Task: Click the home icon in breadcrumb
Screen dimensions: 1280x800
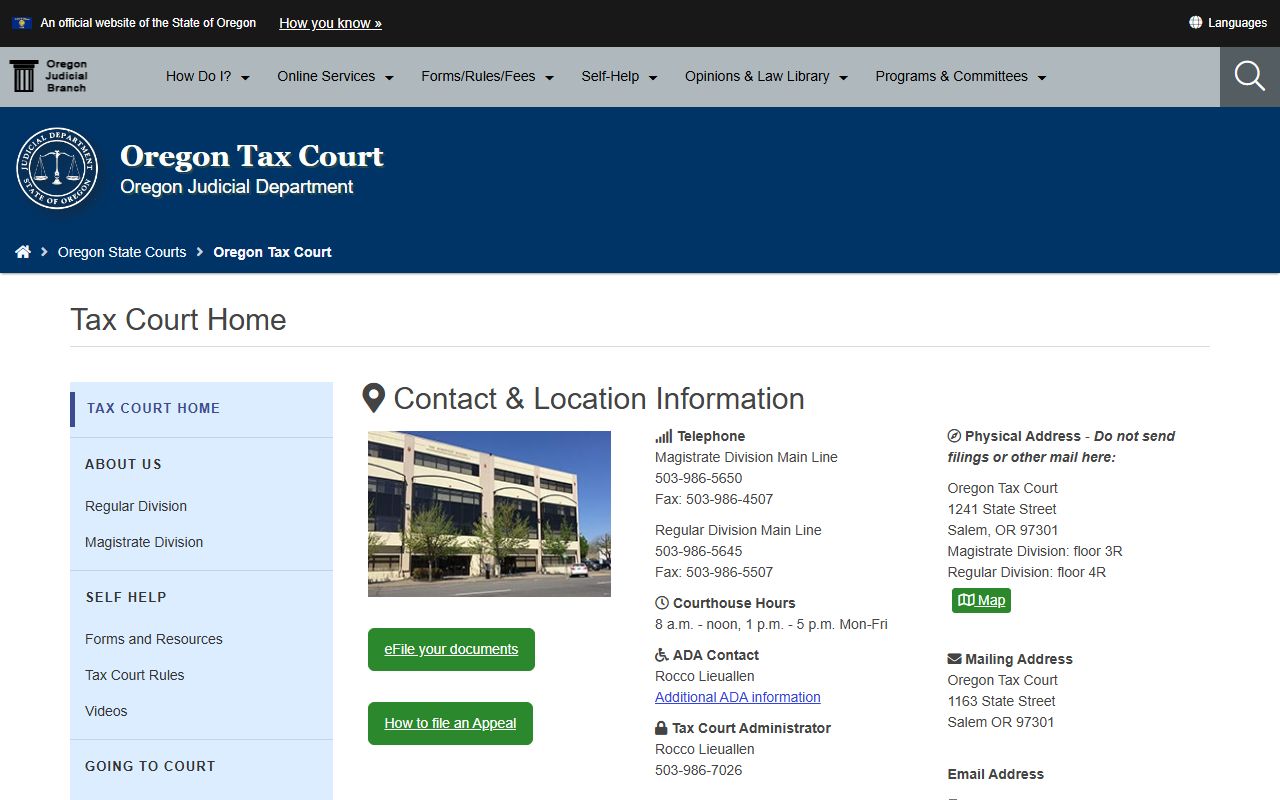Action: click(23, 252)
